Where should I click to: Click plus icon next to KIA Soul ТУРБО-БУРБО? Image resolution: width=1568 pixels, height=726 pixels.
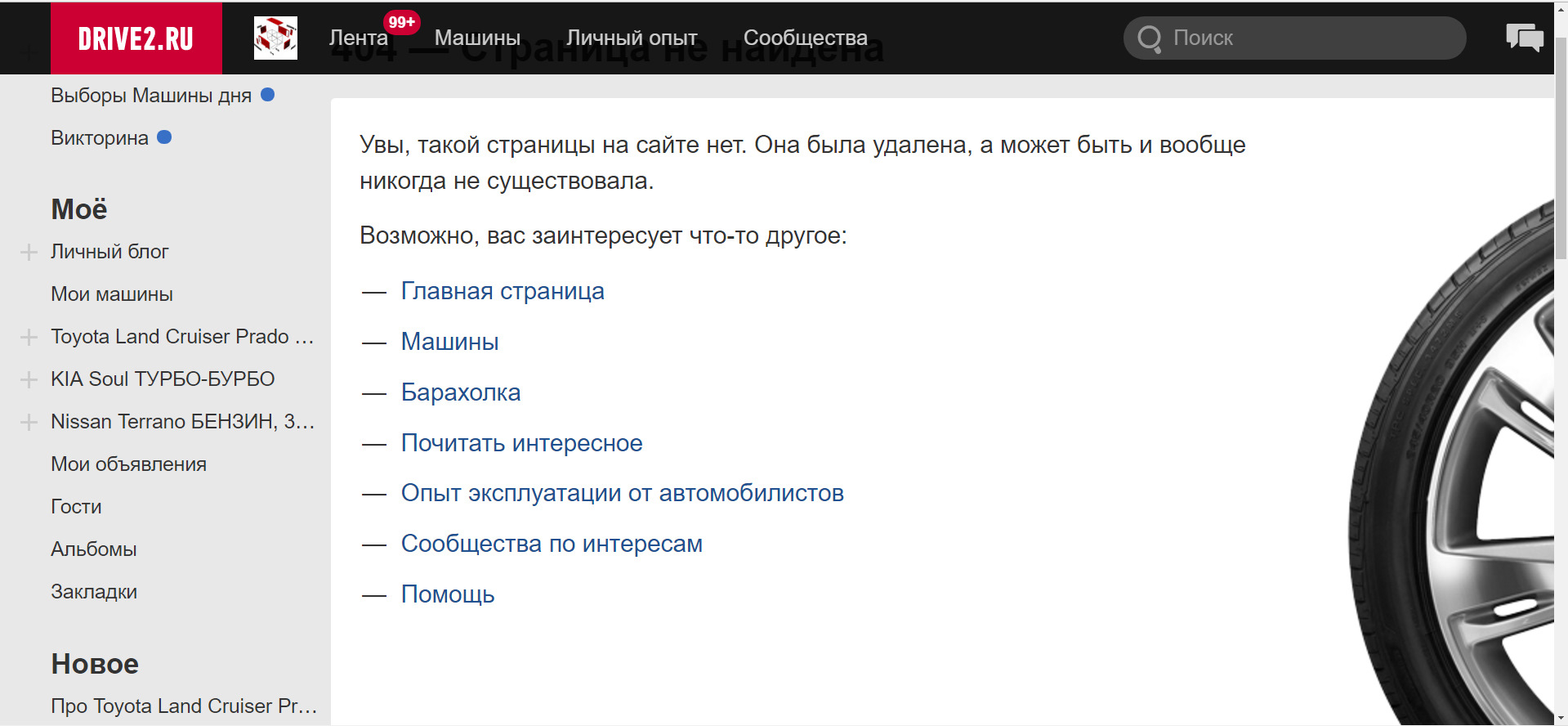29,379
